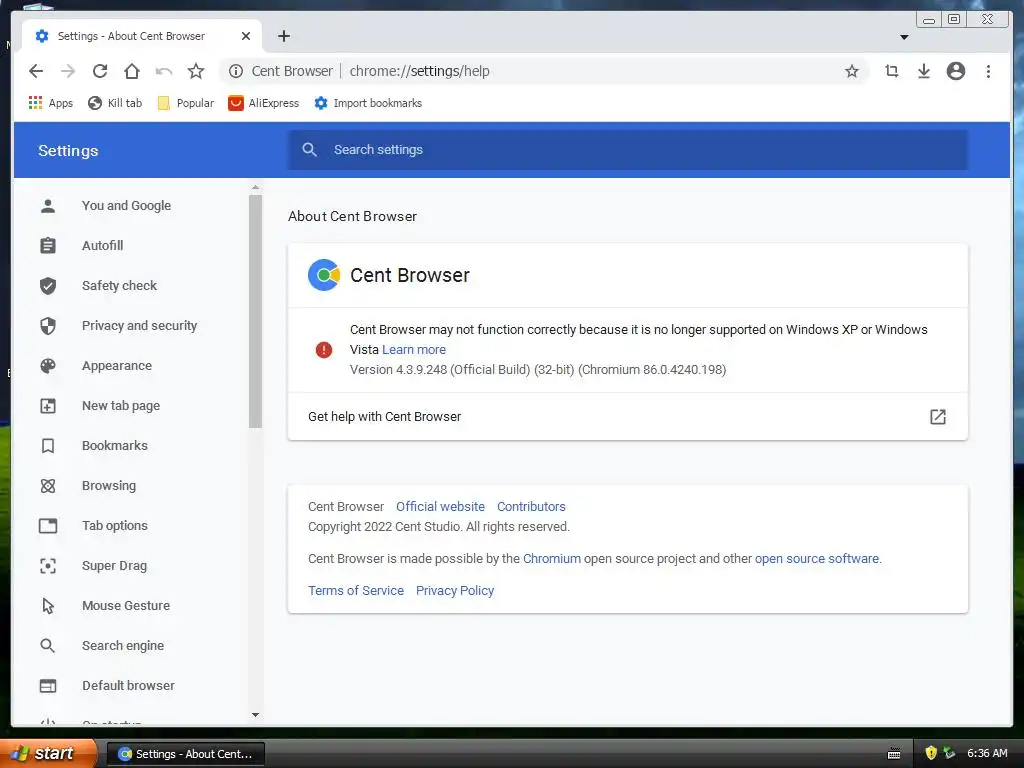This screenshot has height=768, width=1024.
Task: Click the external link icon for help
Action: (938, 417)
